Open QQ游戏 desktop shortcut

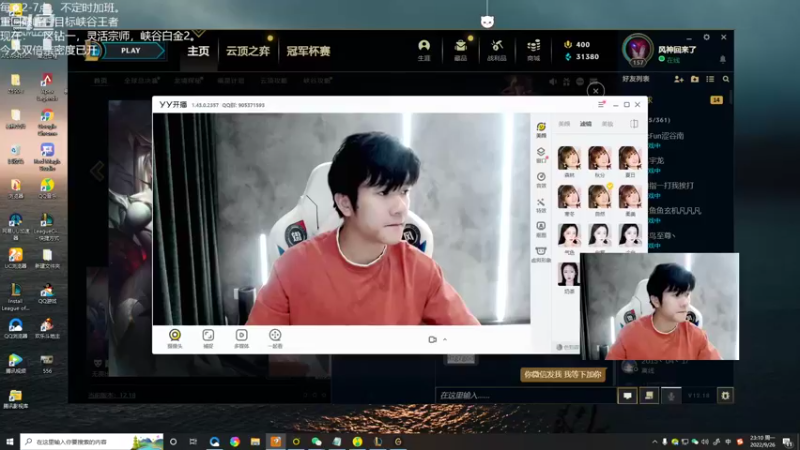47,293
